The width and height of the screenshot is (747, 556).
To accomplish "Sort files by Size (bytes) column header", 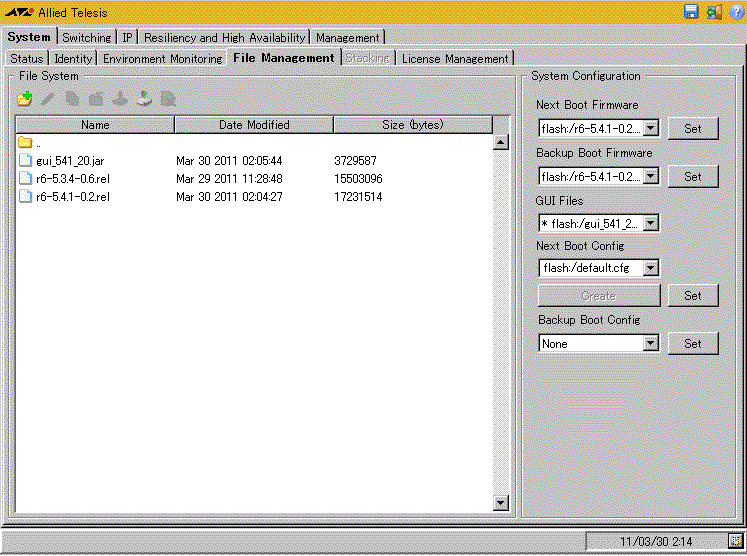I will pos(413,125).
